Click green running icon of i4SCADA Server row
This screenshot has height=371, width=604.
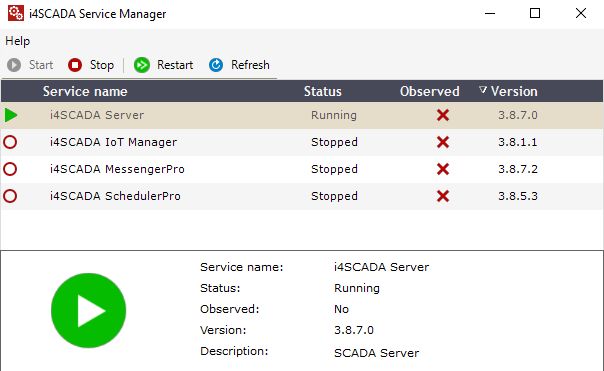coord(11,115)
